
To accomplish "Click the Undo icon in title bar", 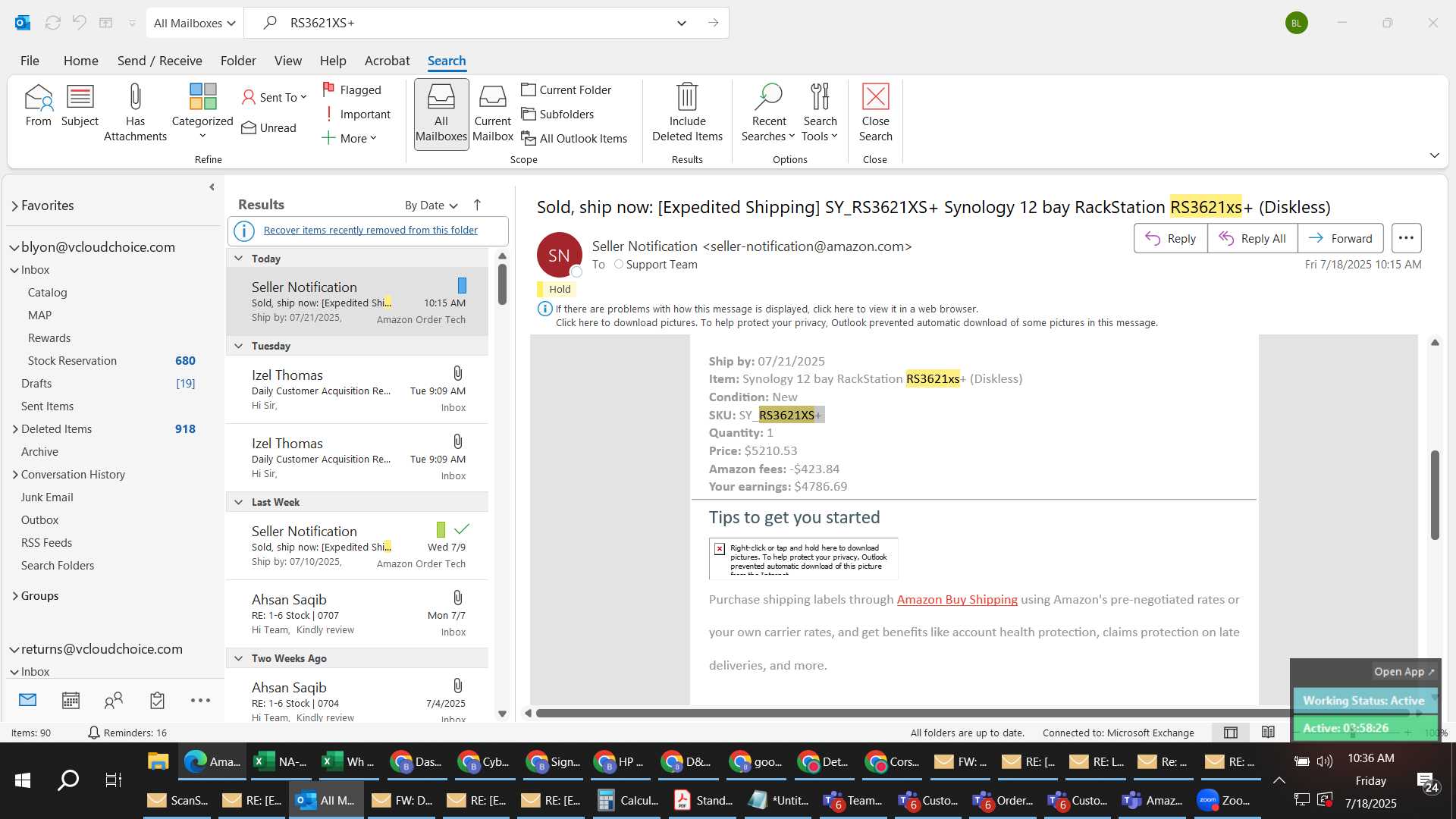I will point(79,23).
